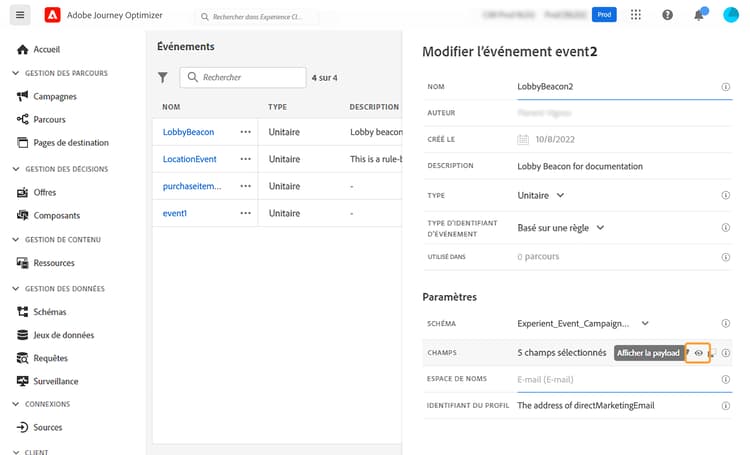Click Unitaire cell in LobbyBeacon row
750x455 pixels.
(284, 132)
